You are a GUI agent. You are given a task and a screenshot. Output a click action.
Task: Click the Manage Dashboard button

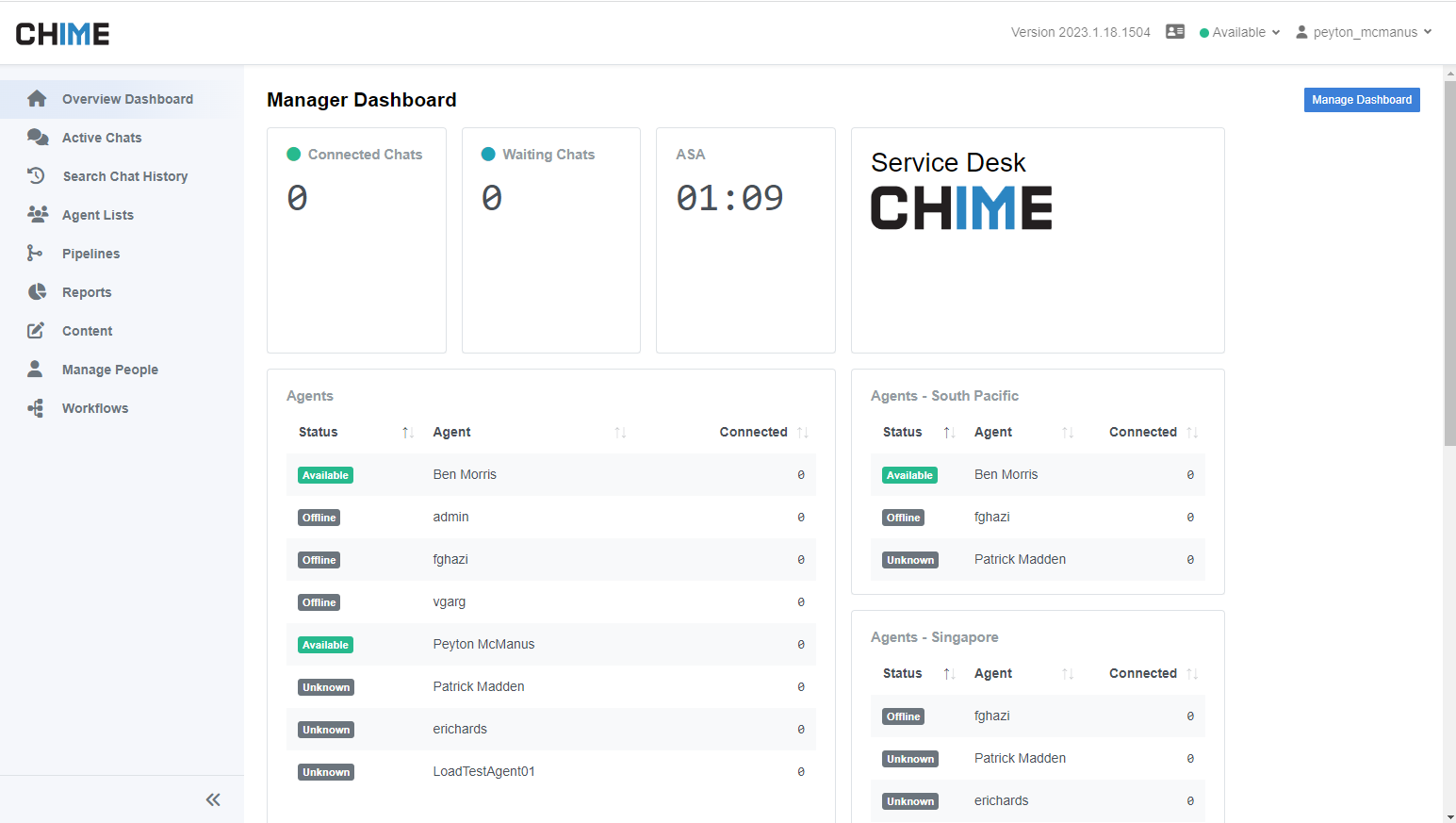1362,100
